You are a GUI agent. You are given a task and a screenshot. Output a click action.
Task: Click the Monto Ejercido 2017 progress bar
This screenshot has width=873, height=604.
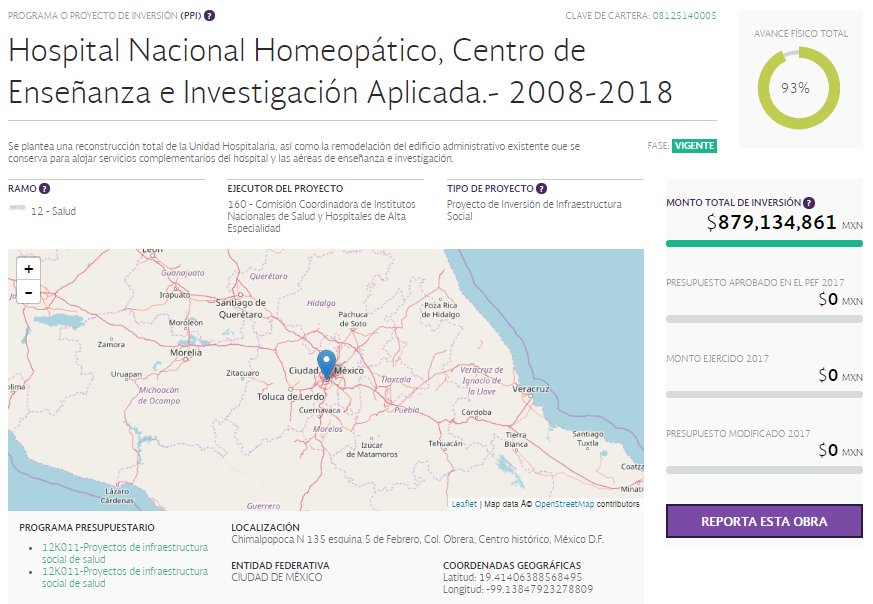click(x=764, y=395)
